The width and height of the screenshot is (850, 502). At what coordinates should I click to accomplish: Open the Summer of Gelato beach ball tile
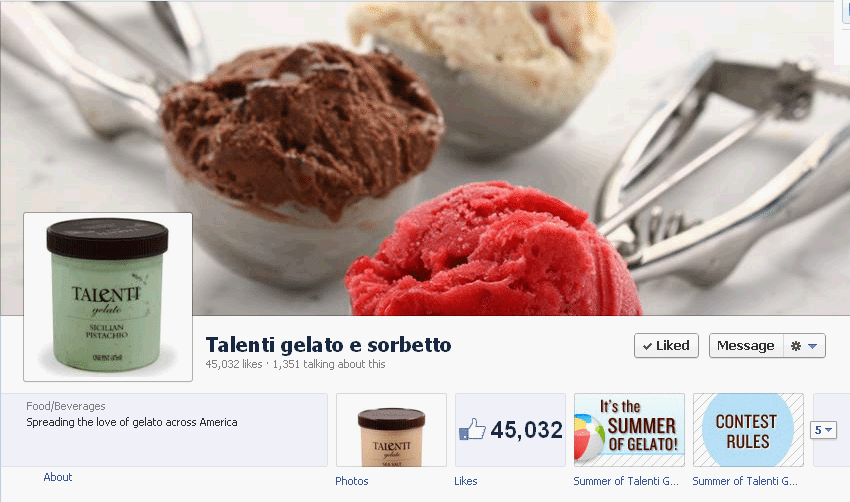tap(629, 430)
